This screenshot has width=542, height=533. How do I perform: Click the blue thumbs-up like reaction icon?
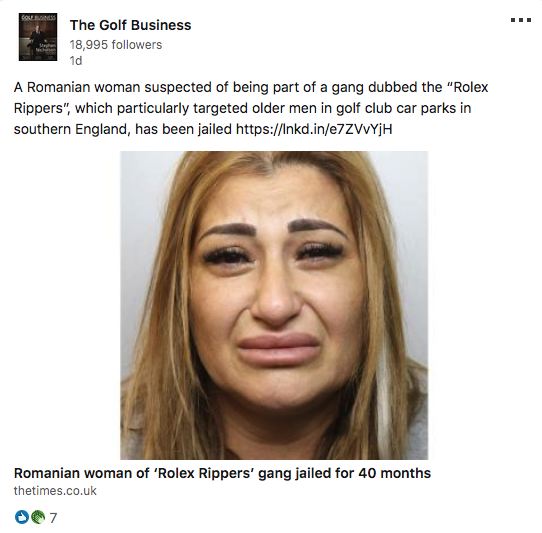[x=22, y=517]
